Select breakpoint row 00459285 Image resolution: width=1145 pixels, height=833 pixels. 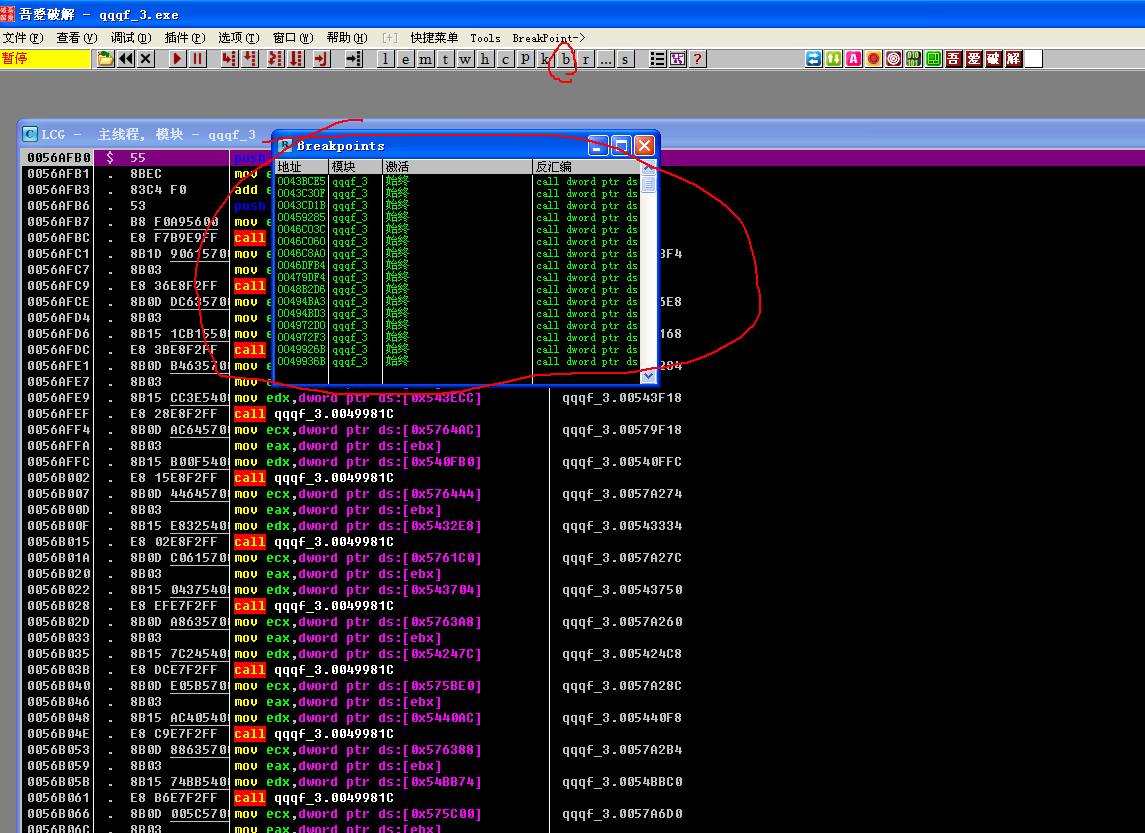tap(458, 218)
